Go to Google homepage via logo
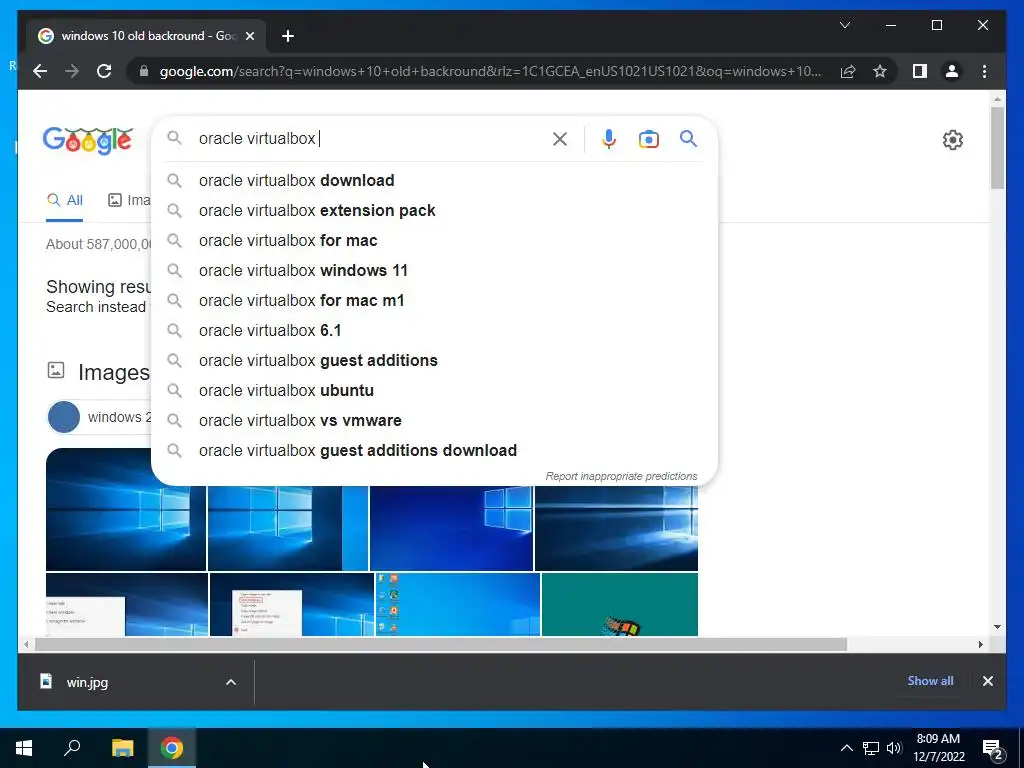The height and width of the screenshot is (768, 1024). [88, 140]
